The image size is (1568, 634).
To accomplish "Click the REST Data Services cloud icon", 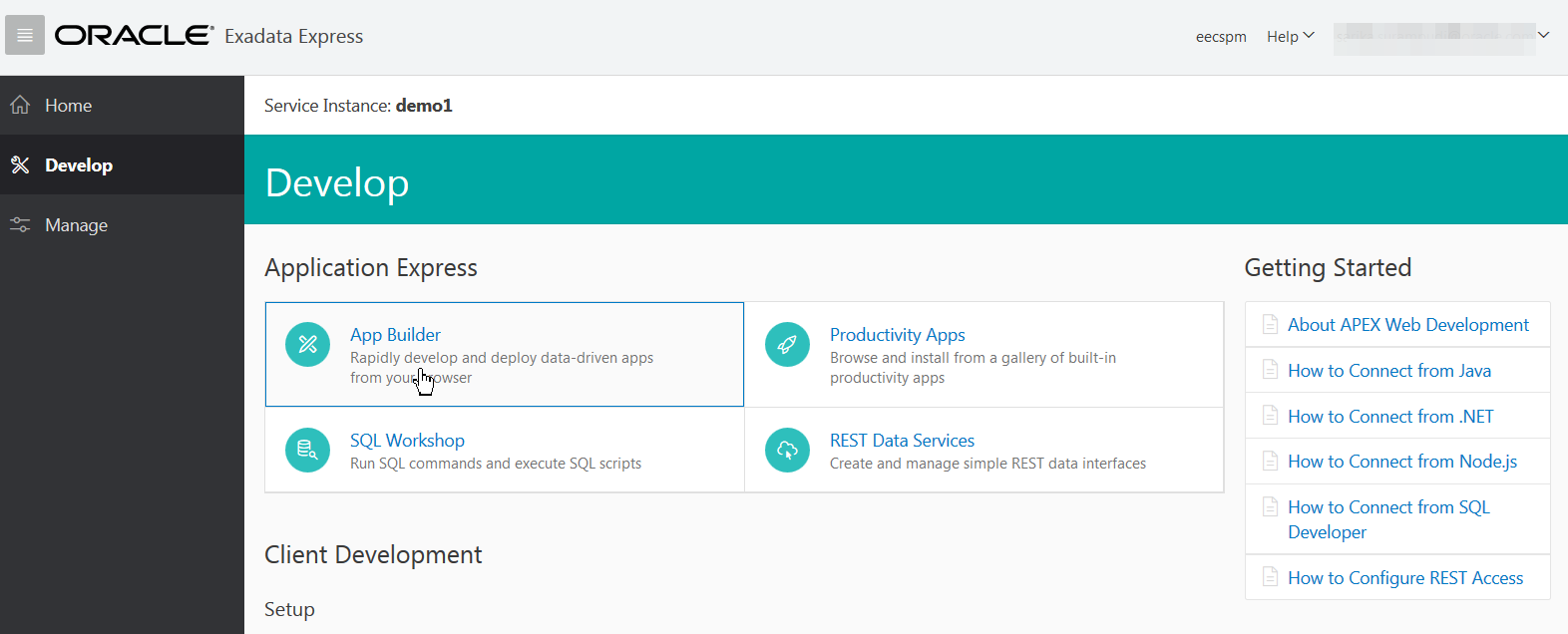I will pos(787,451).
